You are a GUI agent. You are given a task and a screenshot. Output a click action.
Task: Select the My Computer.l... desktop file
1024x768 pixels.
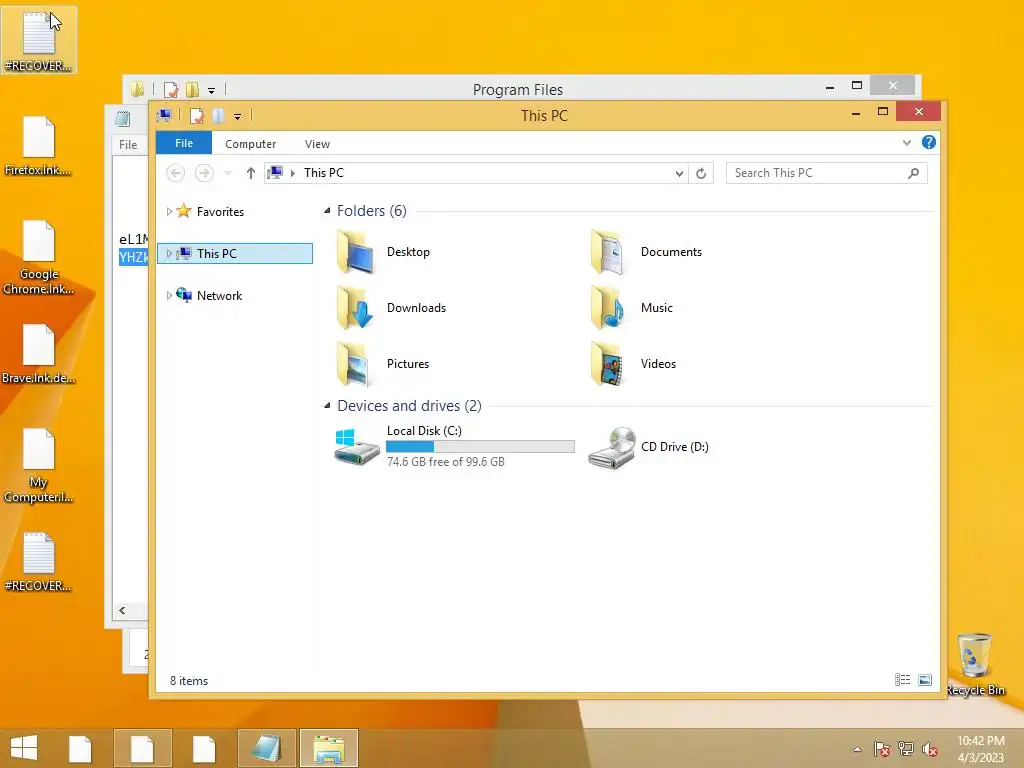coord(38,465)
